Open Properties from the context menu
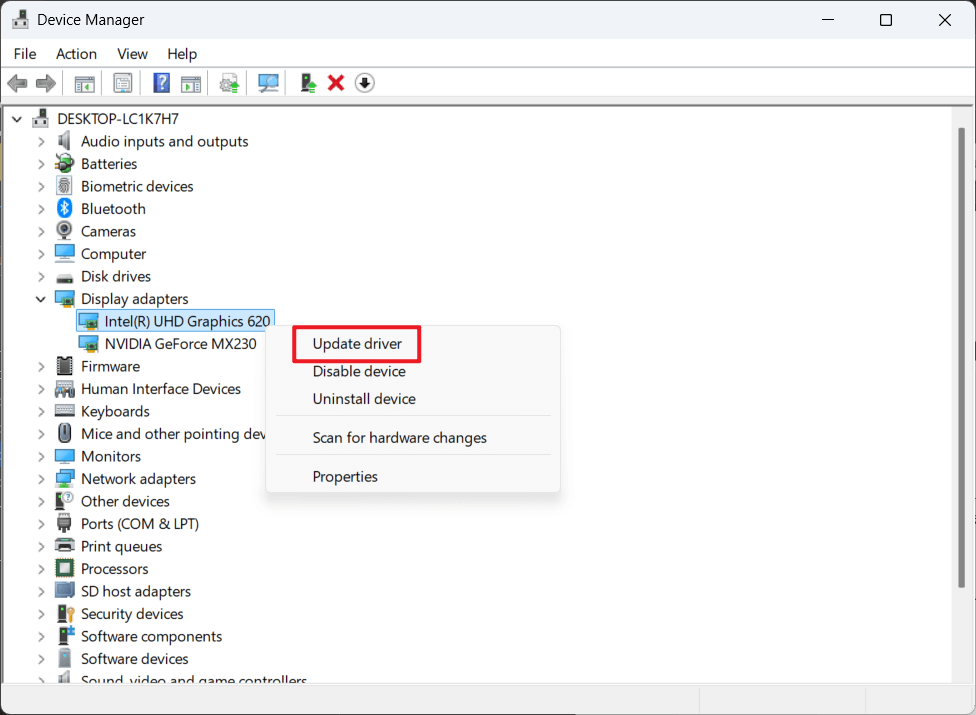The width and height of the screenshot is (976, 715). click(x=345, y=476)
